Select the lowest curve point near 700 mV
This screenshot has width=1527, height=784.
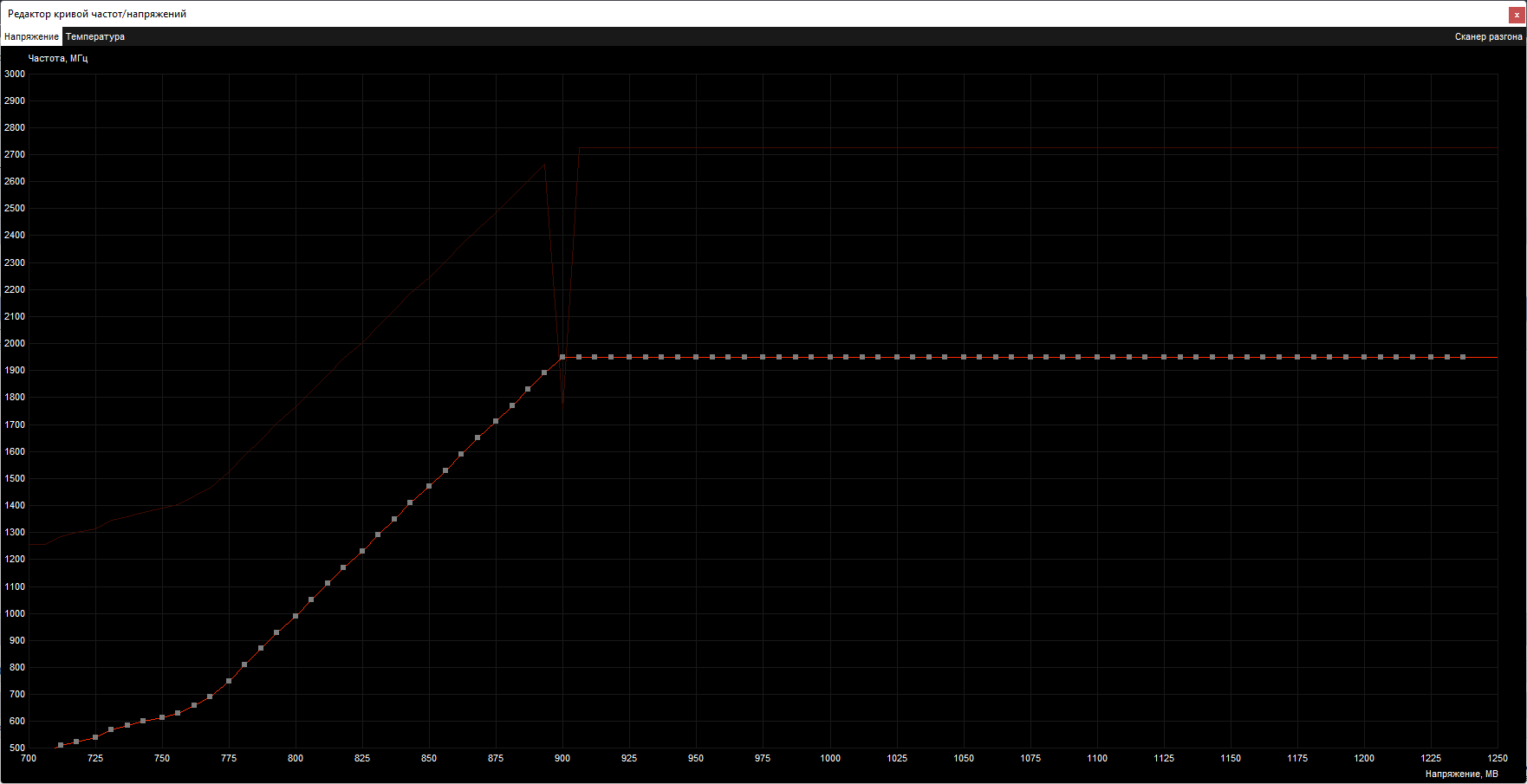(x=60, y=744)
